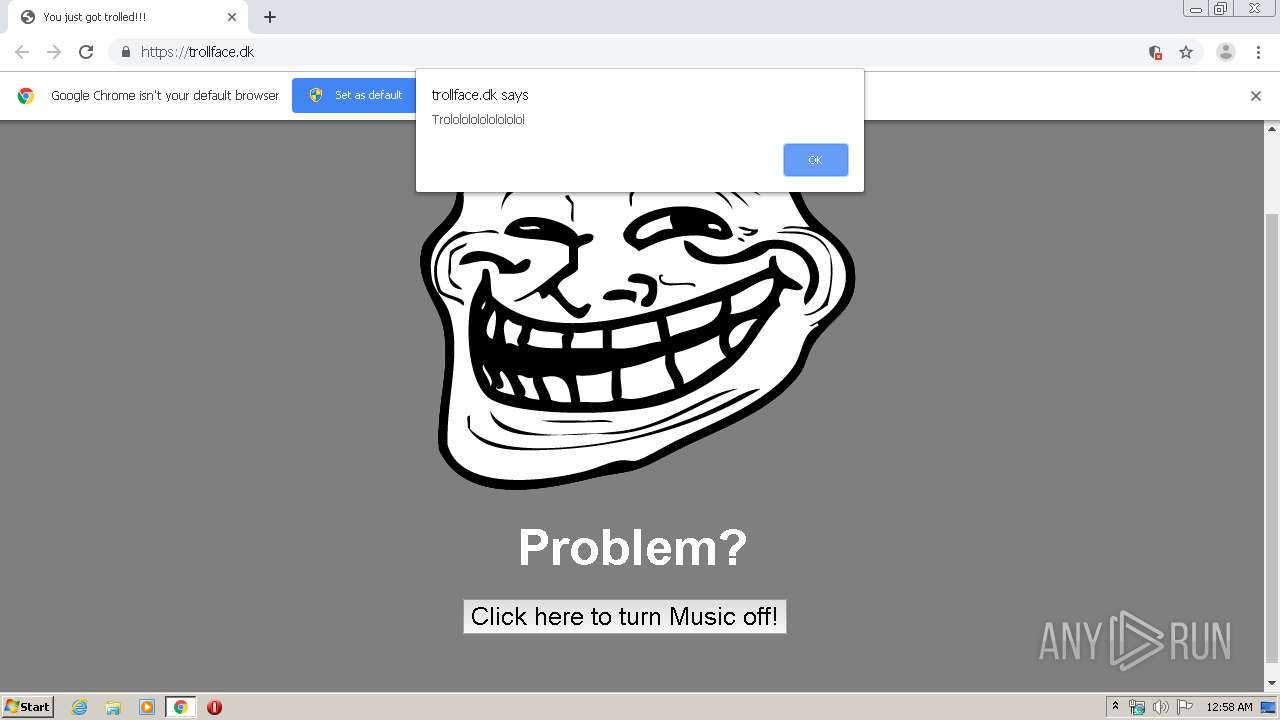Open Windows Media Player from taskbar
The width and height of the screenshot is (1280, 720).
tap(147, 707)
